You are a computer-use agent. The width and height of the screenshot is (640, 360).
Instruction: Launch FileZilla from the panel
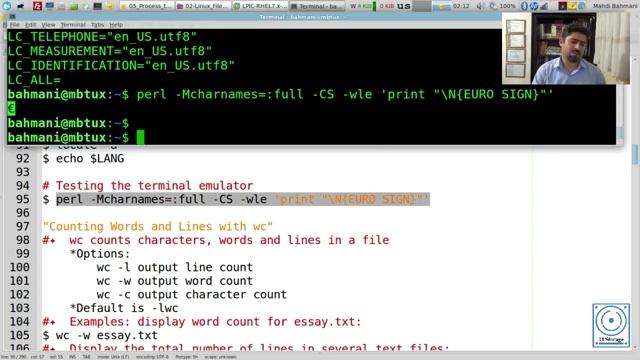click(37, 6)
